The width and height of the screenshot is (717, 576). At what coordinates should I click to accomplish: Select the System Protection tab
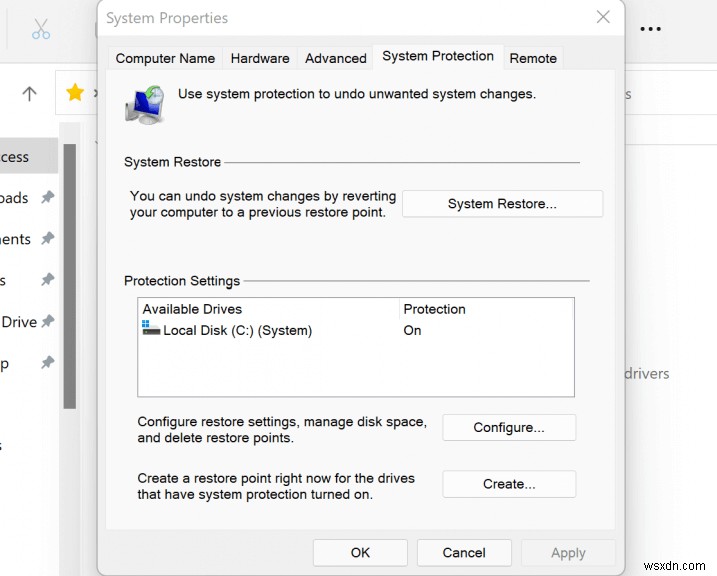pos(438,56)
